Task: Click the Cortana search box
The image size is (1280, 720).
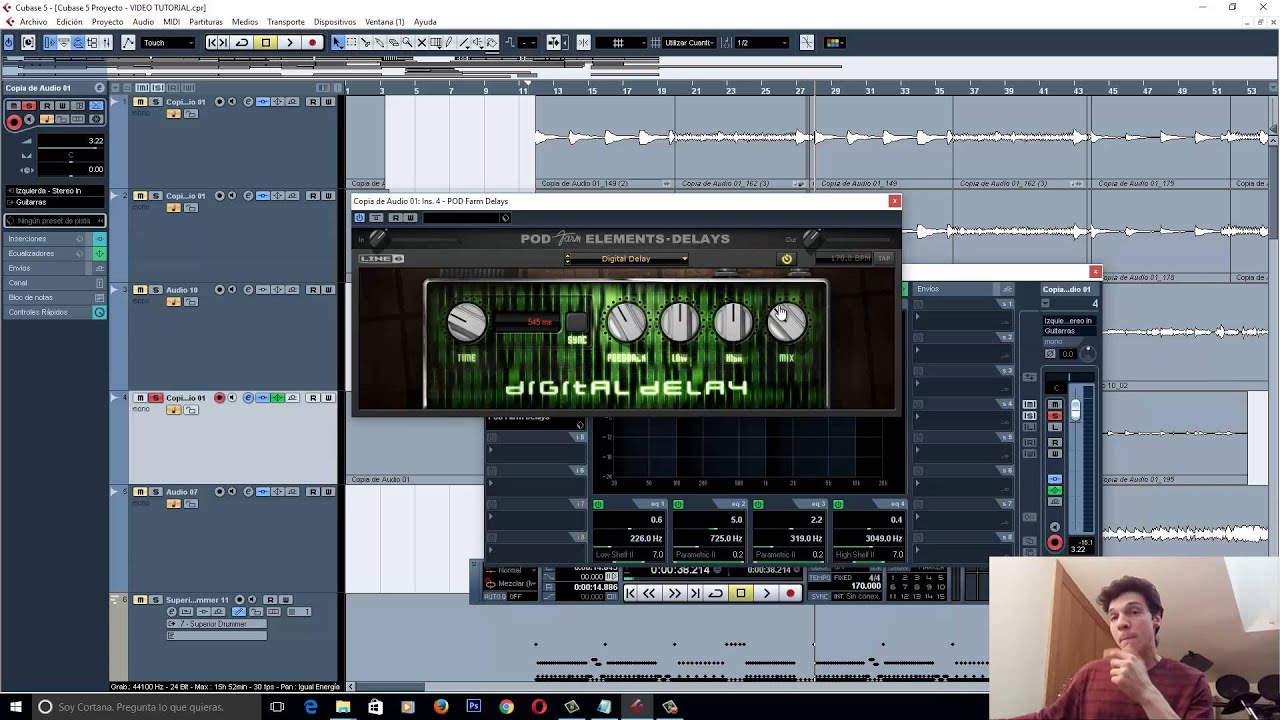Action: coord(145,707)
